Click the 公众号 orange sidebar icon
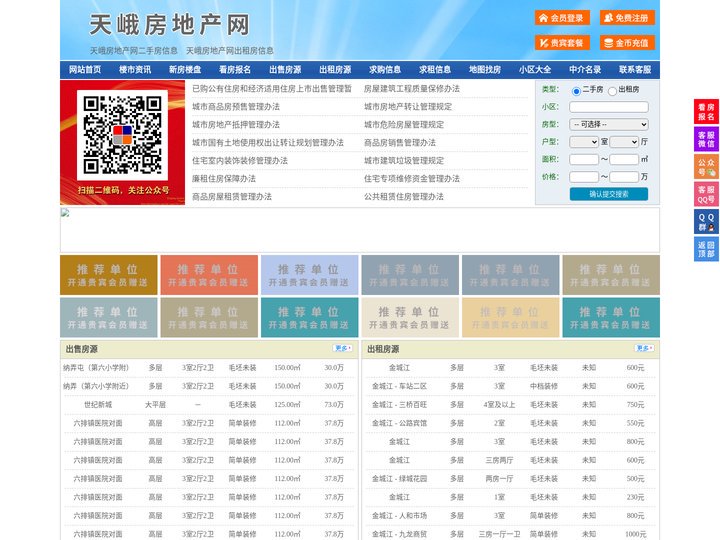720x540 pixels. tap(706, 167)
